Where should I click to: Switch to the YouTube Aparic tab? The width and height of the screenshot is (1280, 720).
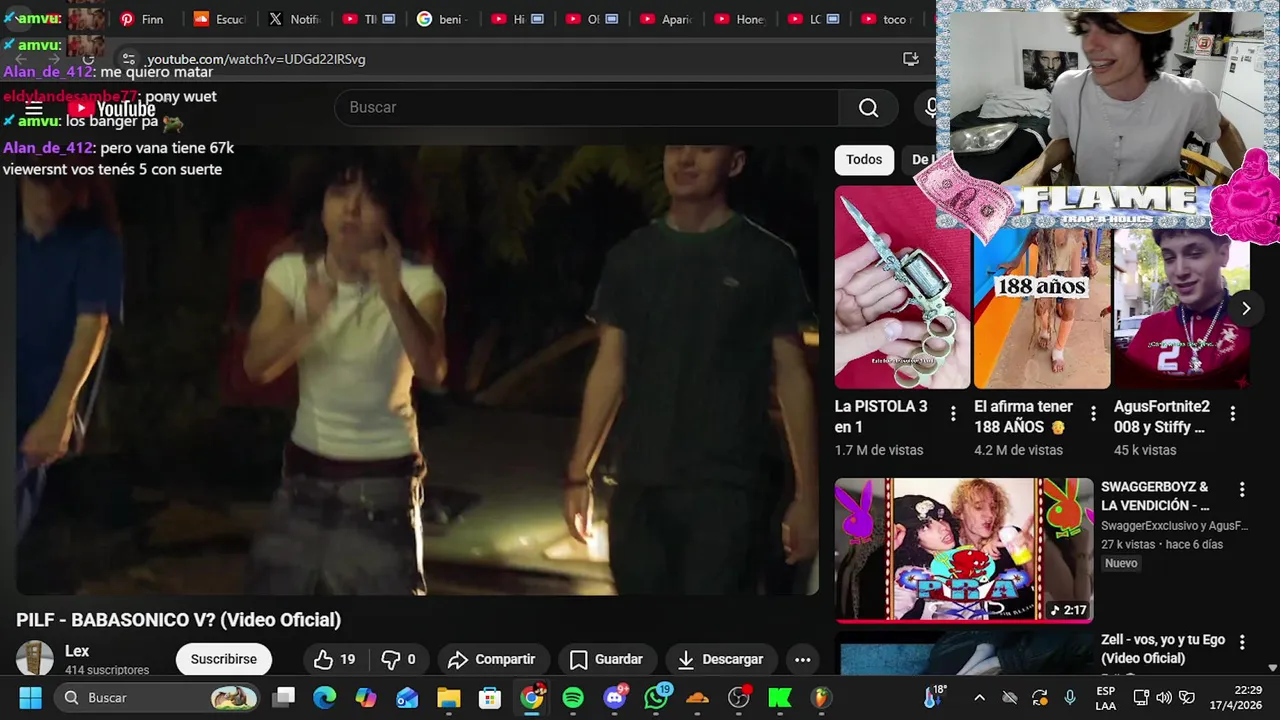(x=665, y=19)
